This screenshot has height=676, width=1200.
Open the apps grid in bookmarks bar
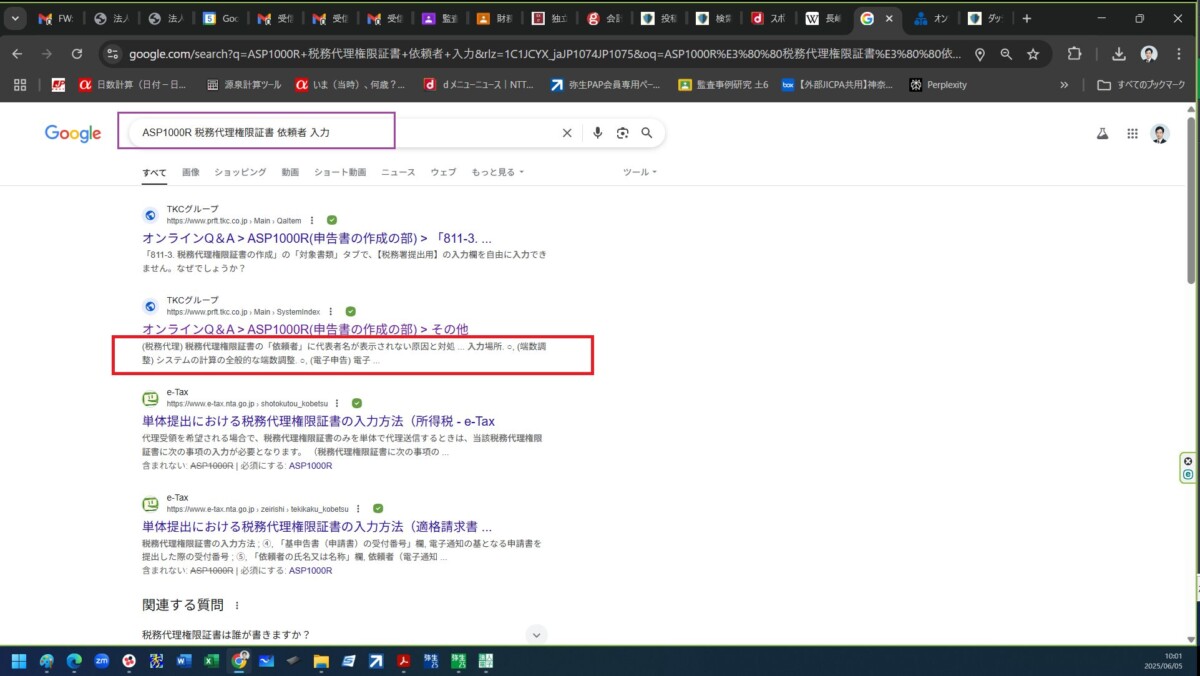pyautogui.click(x=19, y=85)
